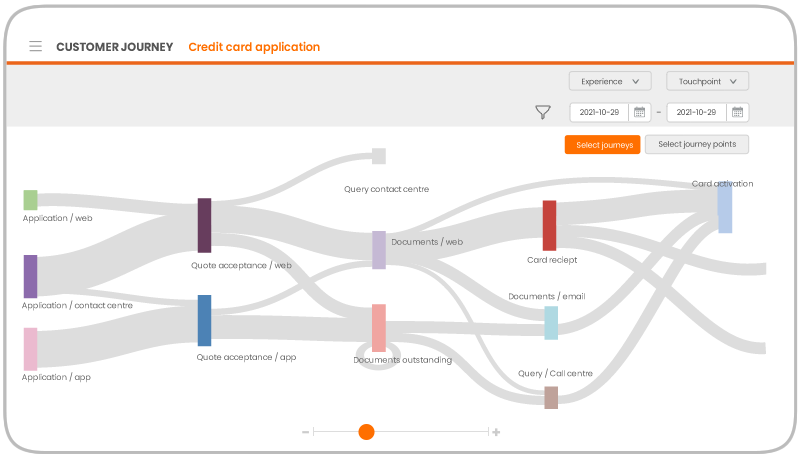Click the end date input field
Image resolution: width=800 pixels, height=457 pixels.
pos(696,112)
